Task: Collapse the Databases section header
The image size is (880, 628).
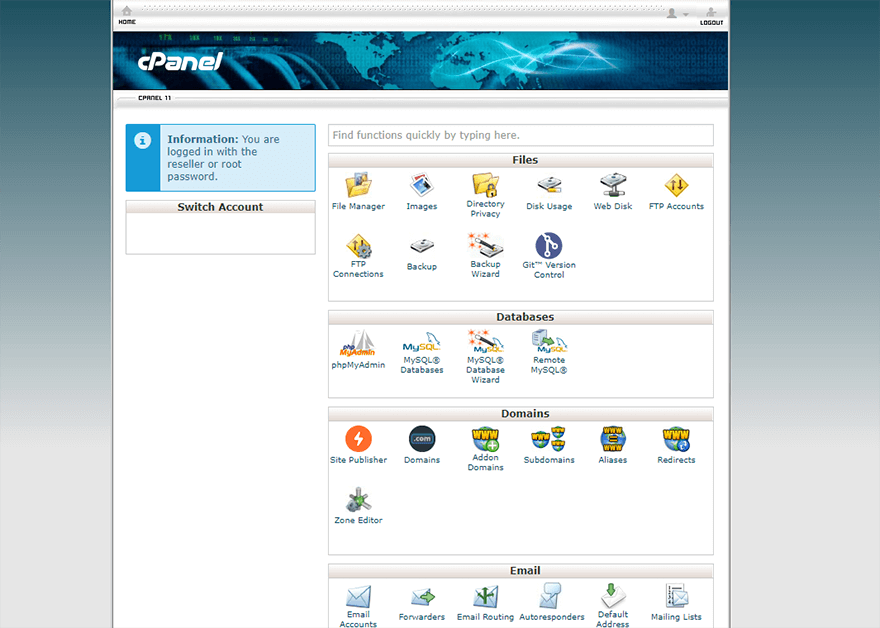Action: coord(521,317)
